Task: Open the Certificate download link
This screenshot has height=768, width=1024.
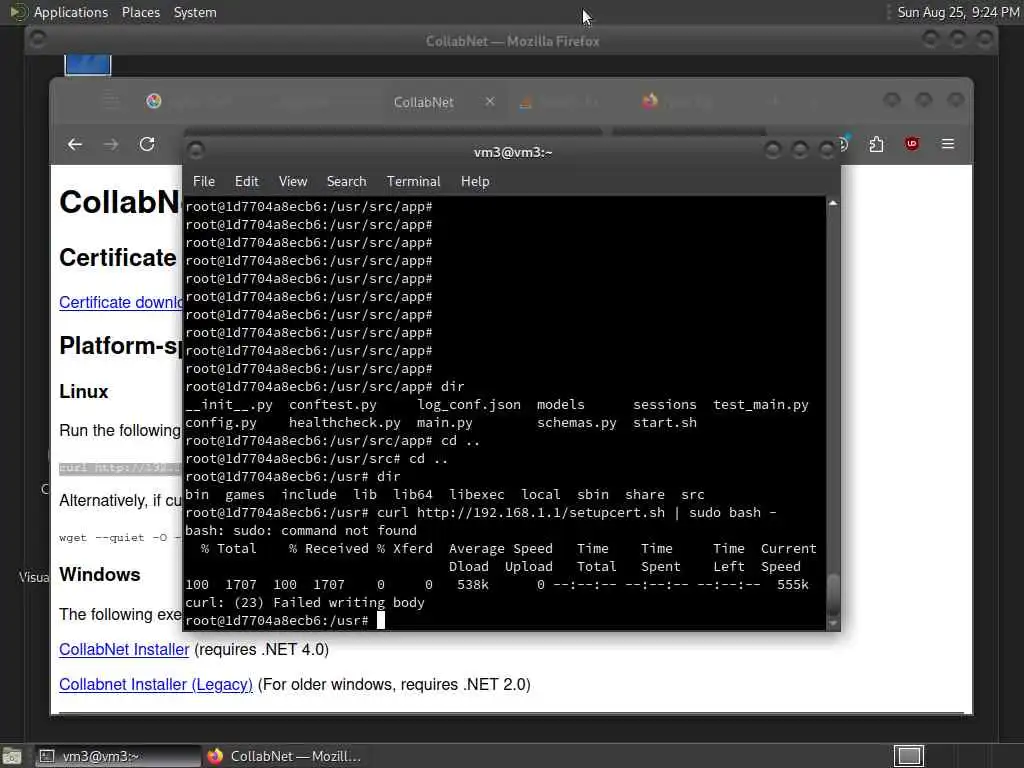Action: [x=121, y=302]
